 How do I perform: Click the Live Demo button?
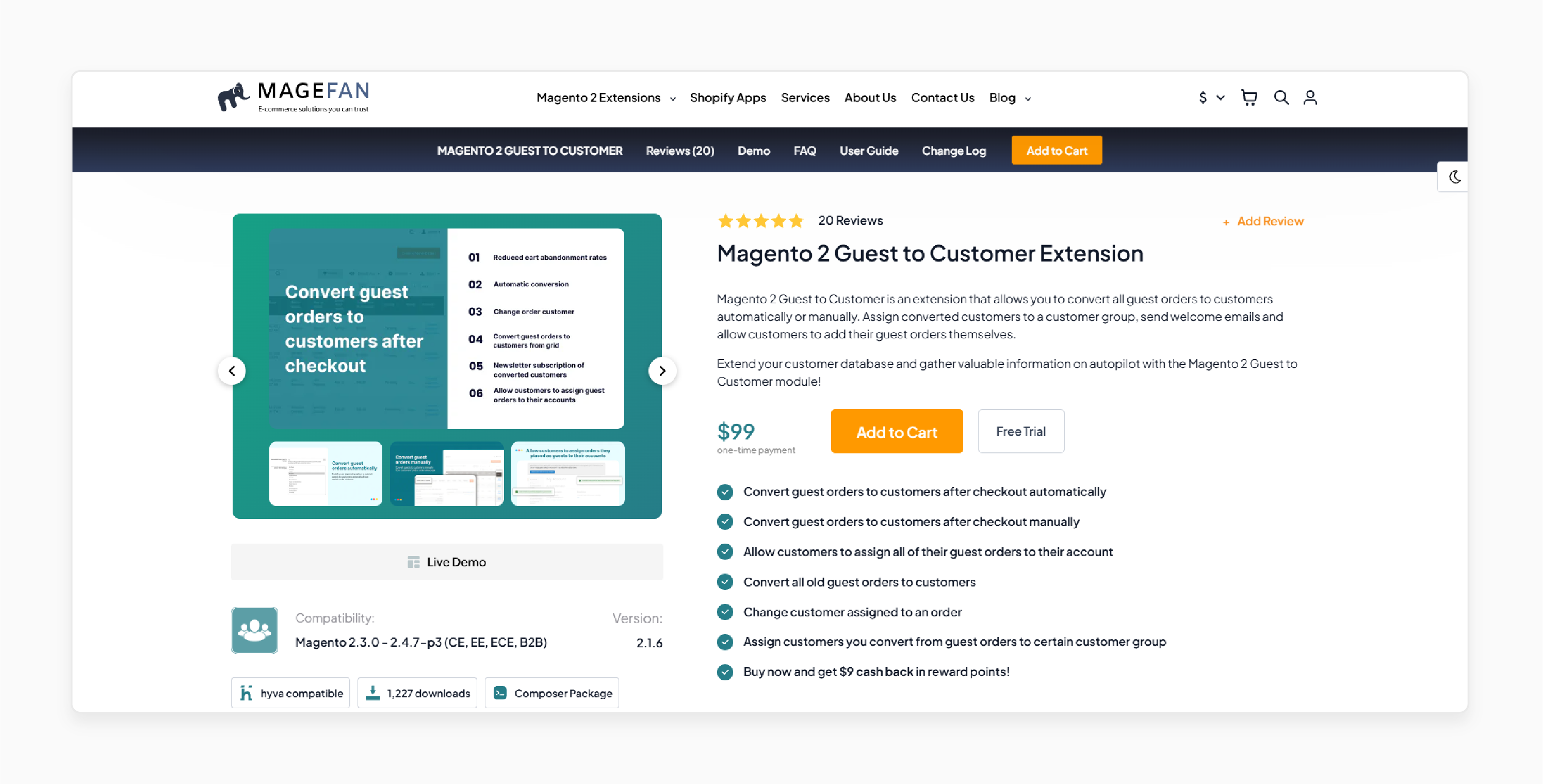447,562
